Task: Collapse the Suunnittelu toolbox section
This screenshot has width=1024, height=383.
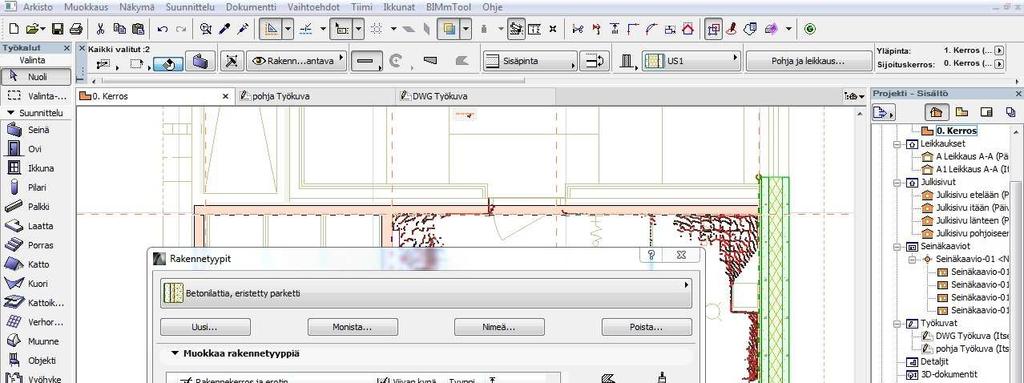Action: (10, 112)
